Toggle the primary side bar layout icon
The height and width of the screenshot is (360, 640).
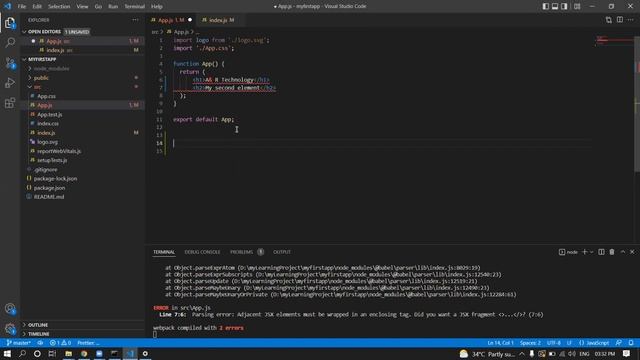[546, 6]
